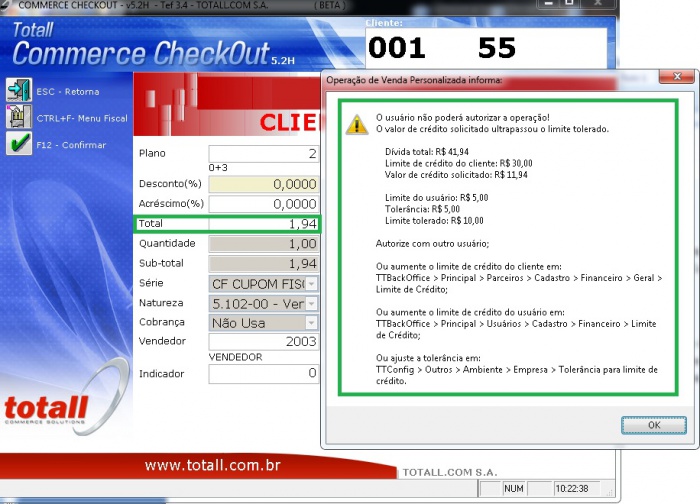The image size is (700, 504).
Task: Close the Operação de Venda Personalizada dialog
Action: [x=677, y=76]
